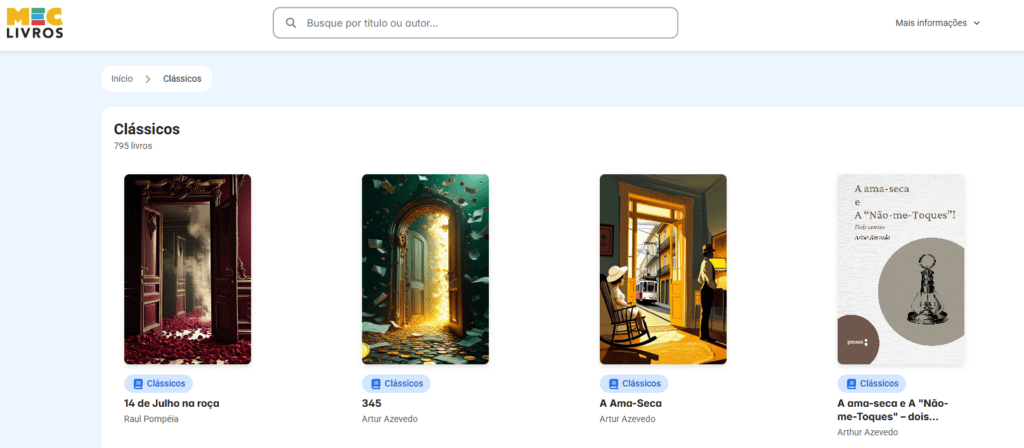Viewport: 1024px width, 448px height.
Task: Click the MEC Livros logo
Action: [x=35, y=23]
